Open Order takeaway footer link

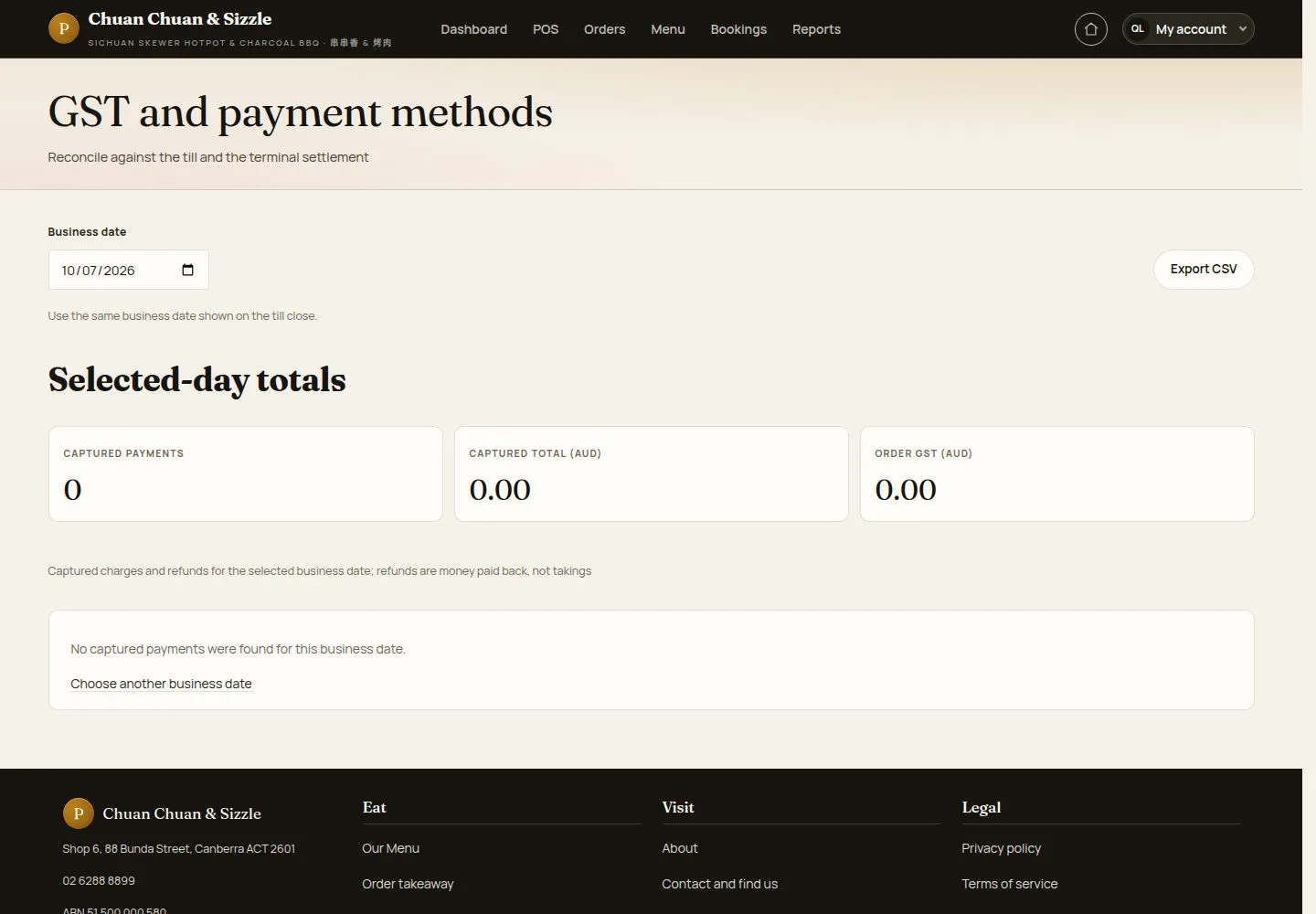click(x=408, y=884)
